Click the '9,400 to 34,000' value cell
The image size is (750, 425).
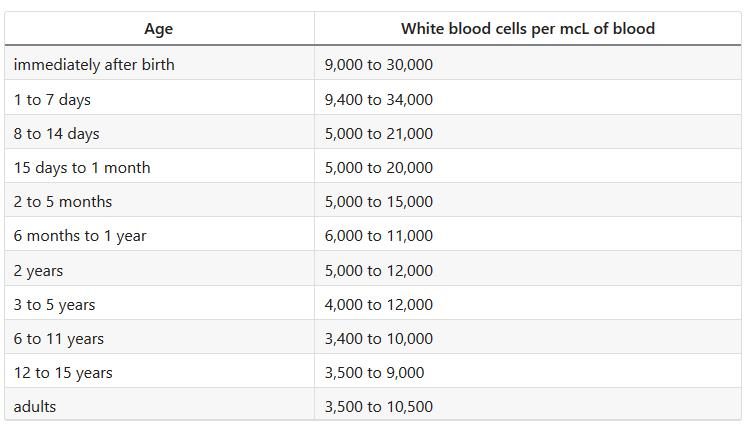(528, 98)
